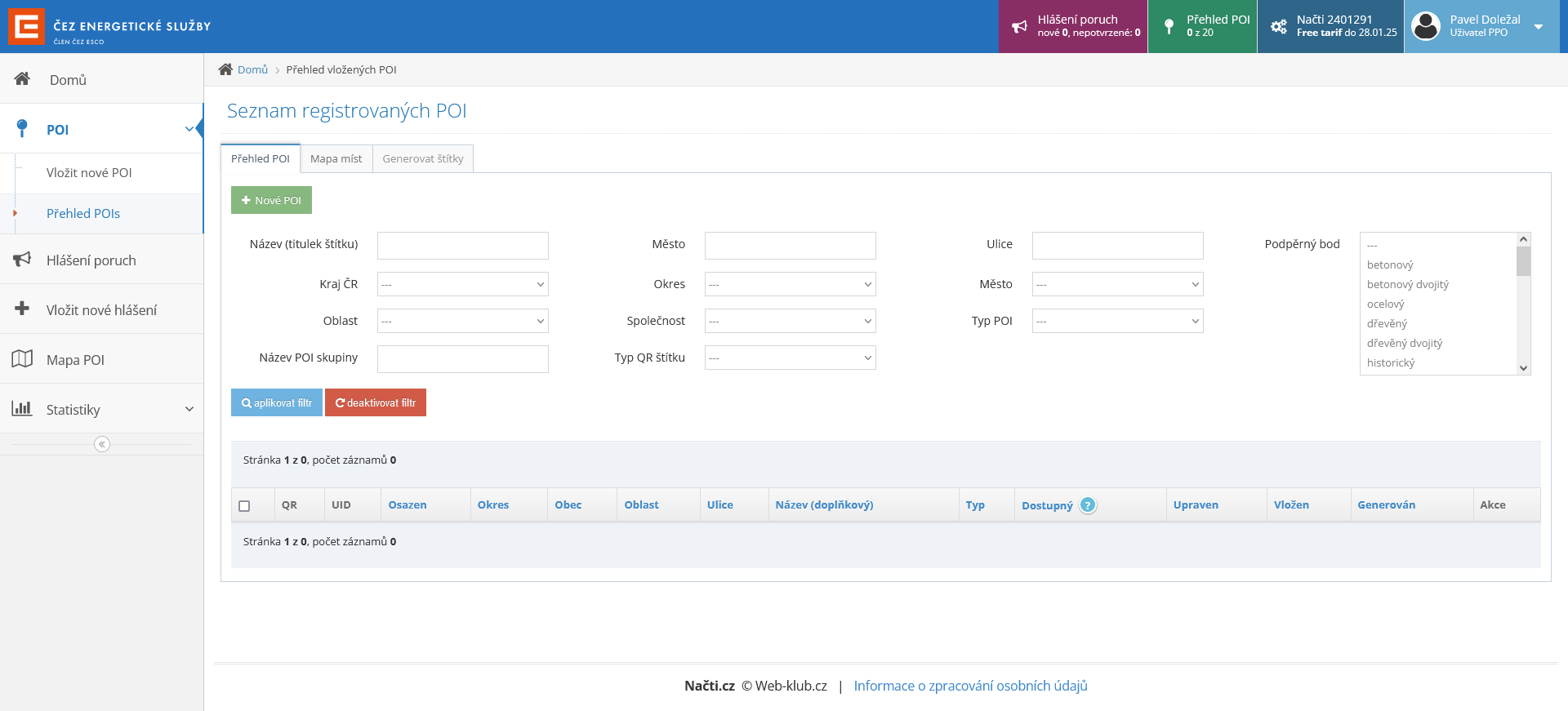
Task: Click the gears icon beside Načti 2401291
Action: tap(1278, 26)
